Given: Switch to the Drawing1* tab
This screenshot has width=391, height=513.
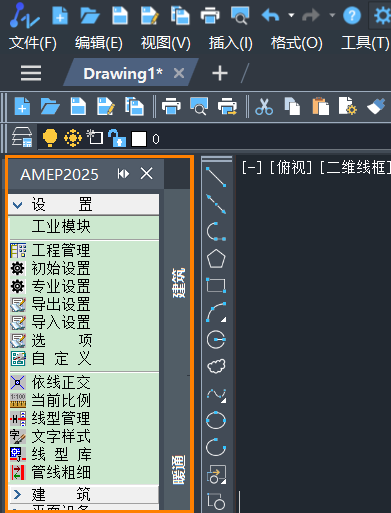Looking at the screenshot, I should coord(123,73).
